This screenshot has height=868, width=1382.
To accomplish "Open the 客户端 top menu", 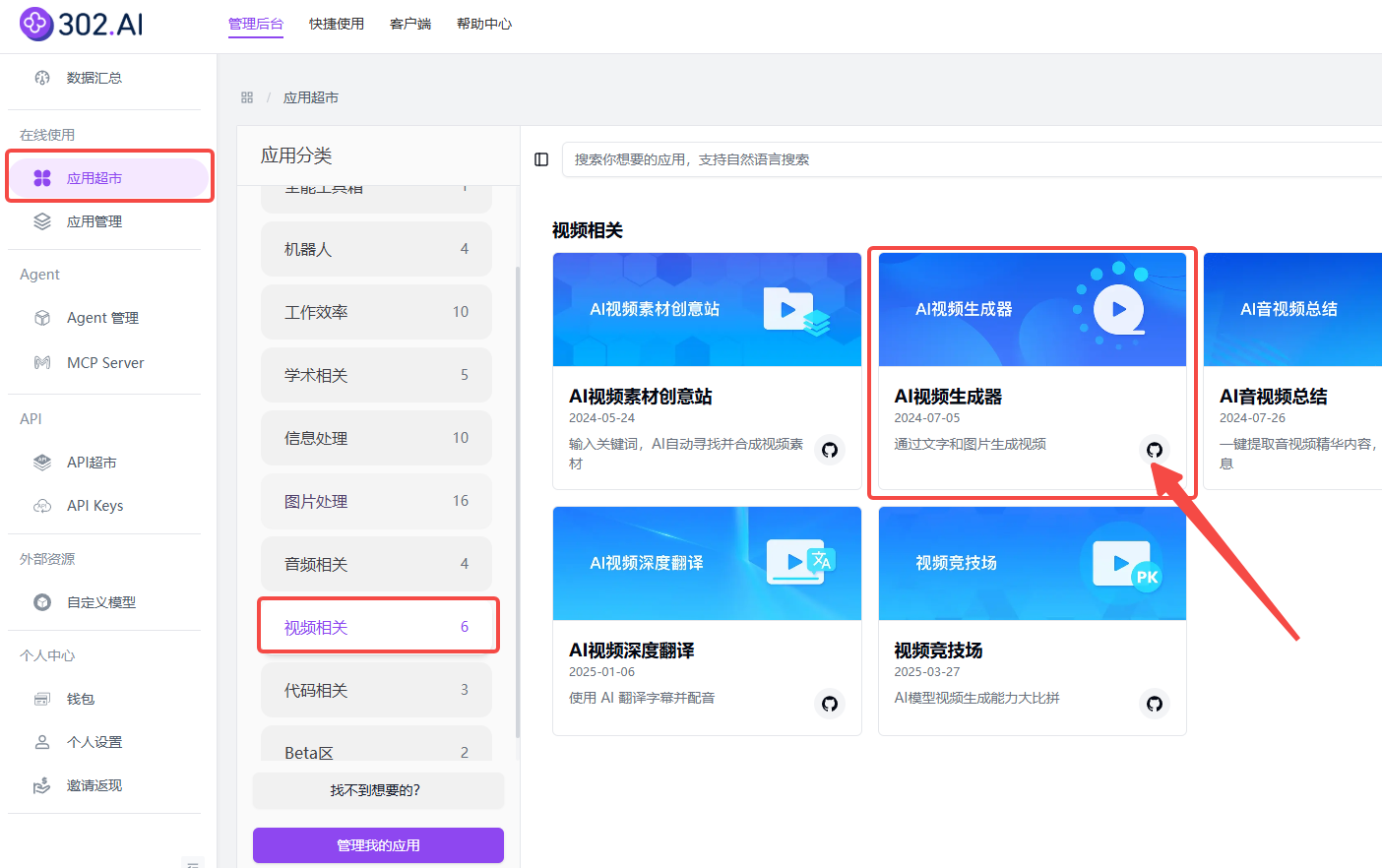I will click(x=410, y=24).
